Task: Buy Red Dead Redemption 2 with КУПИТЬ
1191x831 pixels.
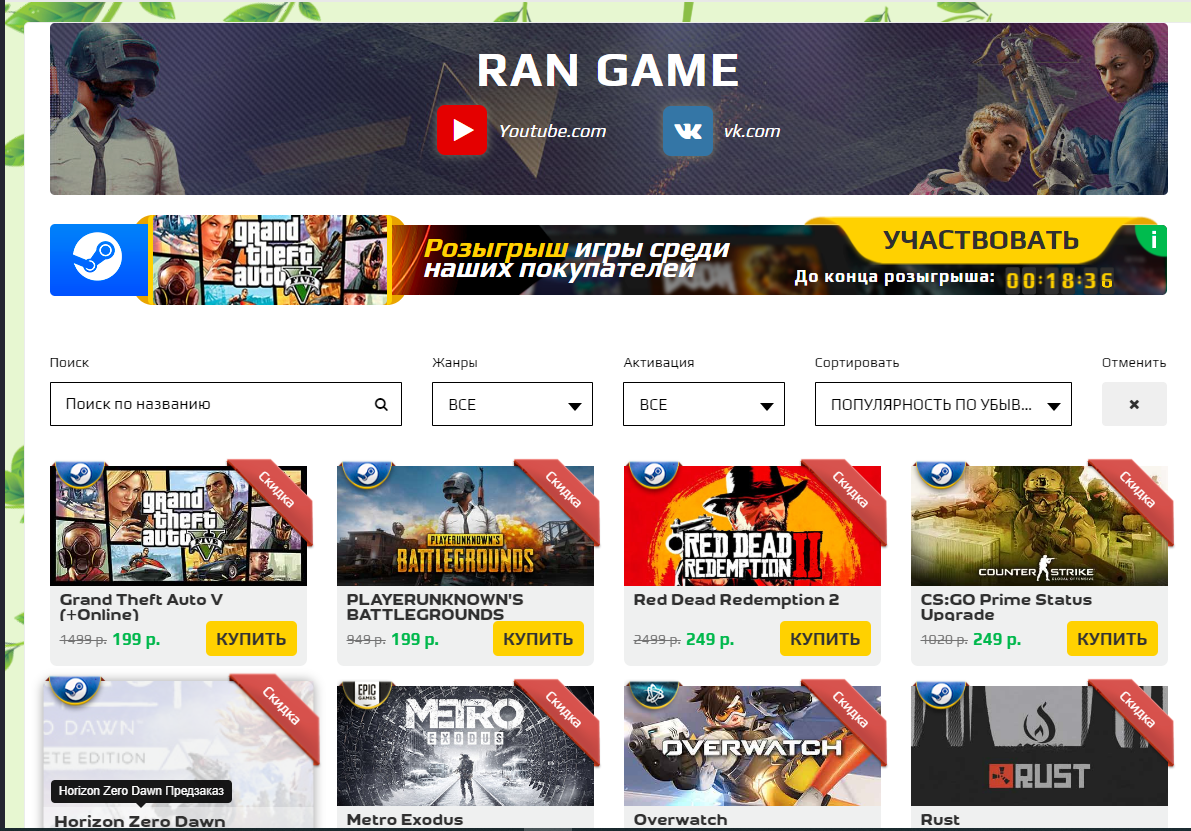Action: [826, 639]
